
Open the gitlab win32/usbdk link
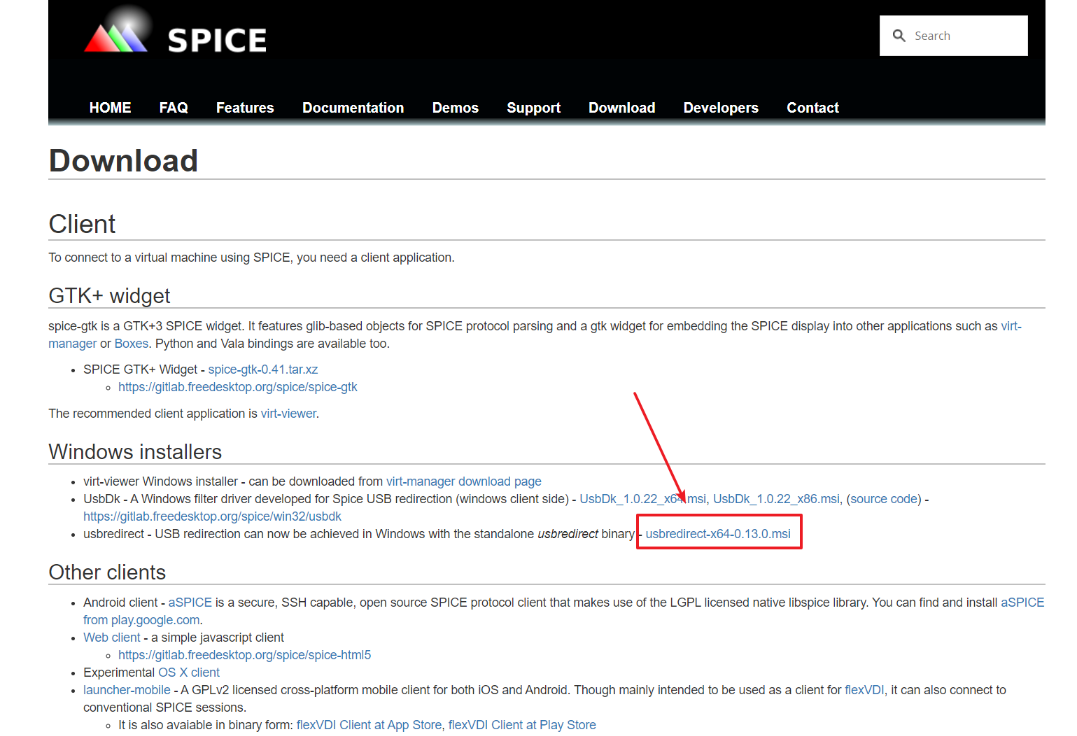pyautogui.click(x=212, y=516)
